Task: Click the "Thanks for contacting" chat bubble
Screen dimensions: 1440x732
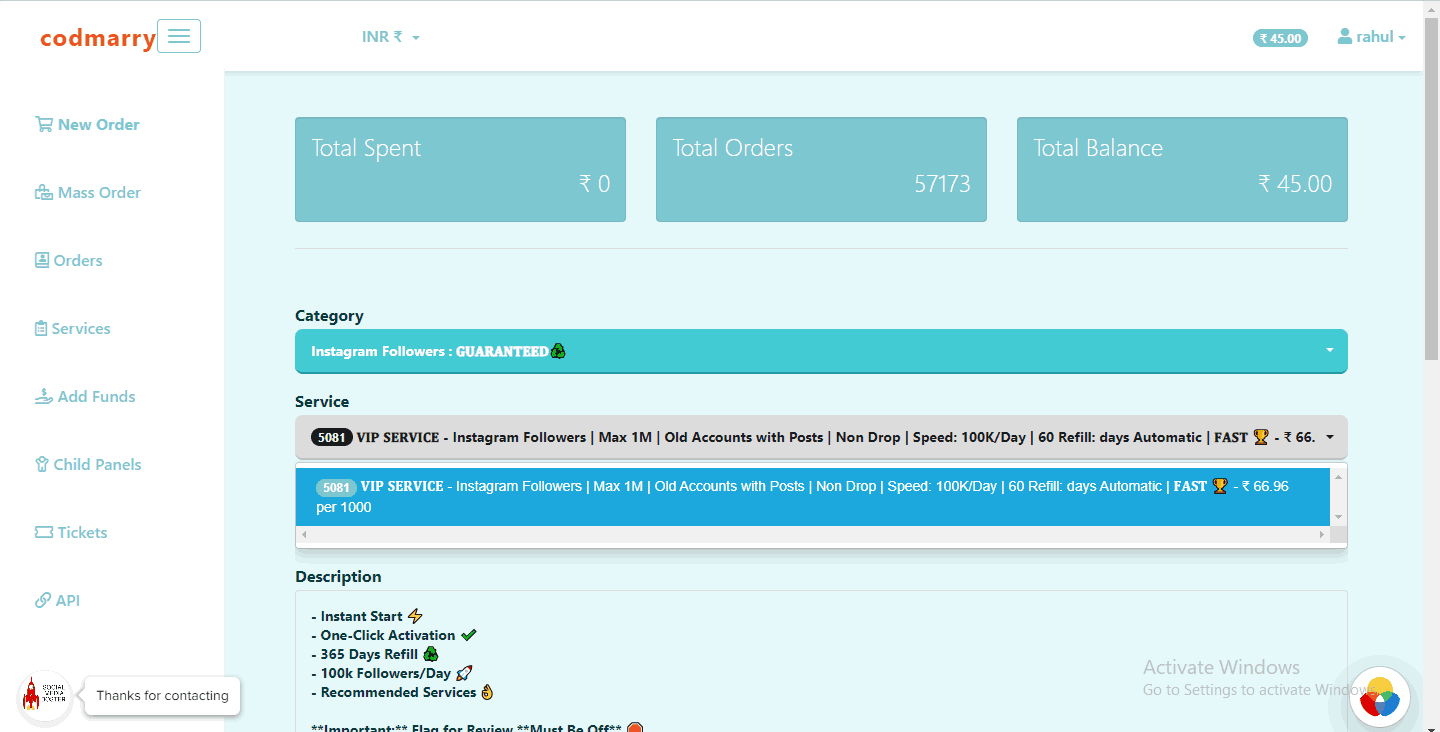Action: [162, 696]
